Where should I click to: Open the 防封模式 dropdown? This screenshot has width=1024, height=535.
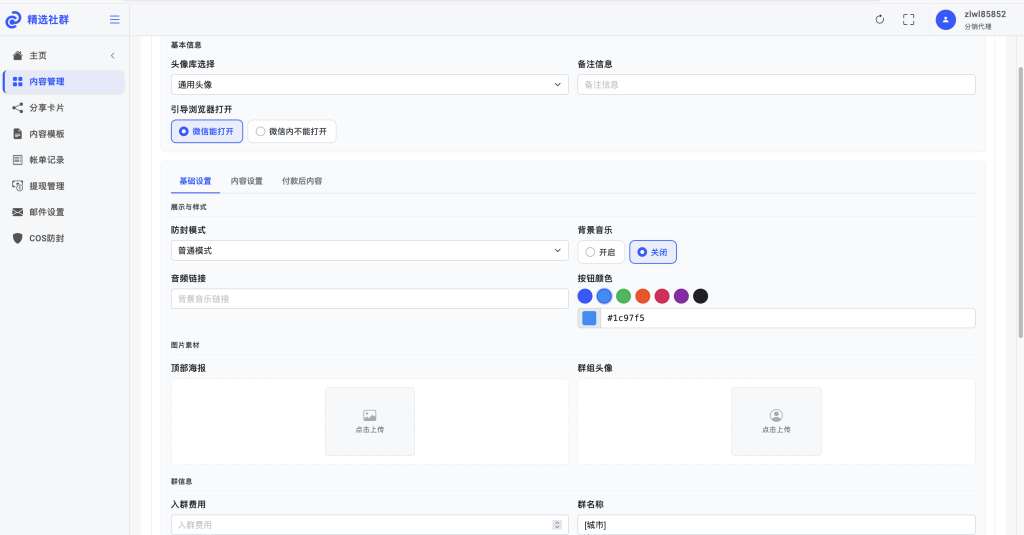point(370,250)
